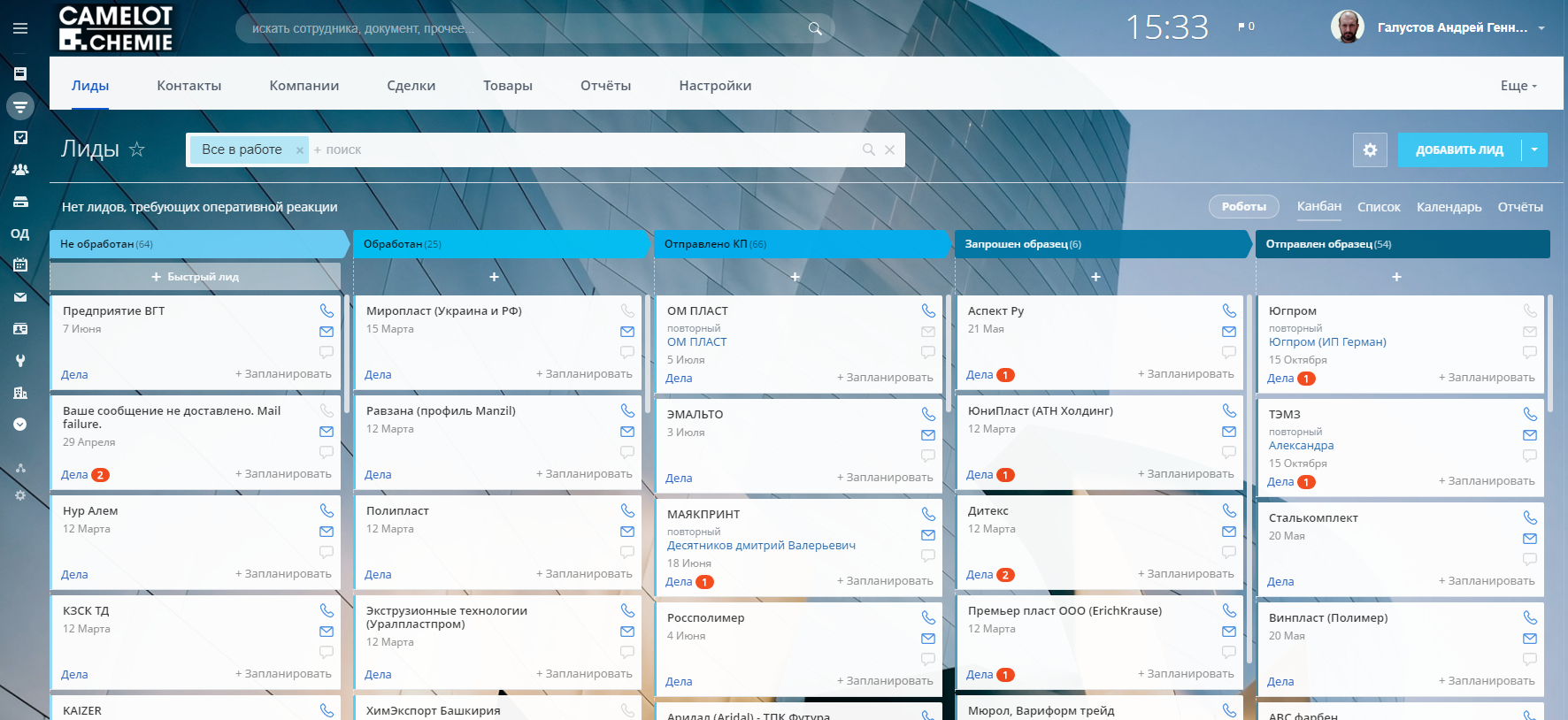
Task: Email Винпласт (Полимер) via envelope icon
Action: coord(1530,639)
